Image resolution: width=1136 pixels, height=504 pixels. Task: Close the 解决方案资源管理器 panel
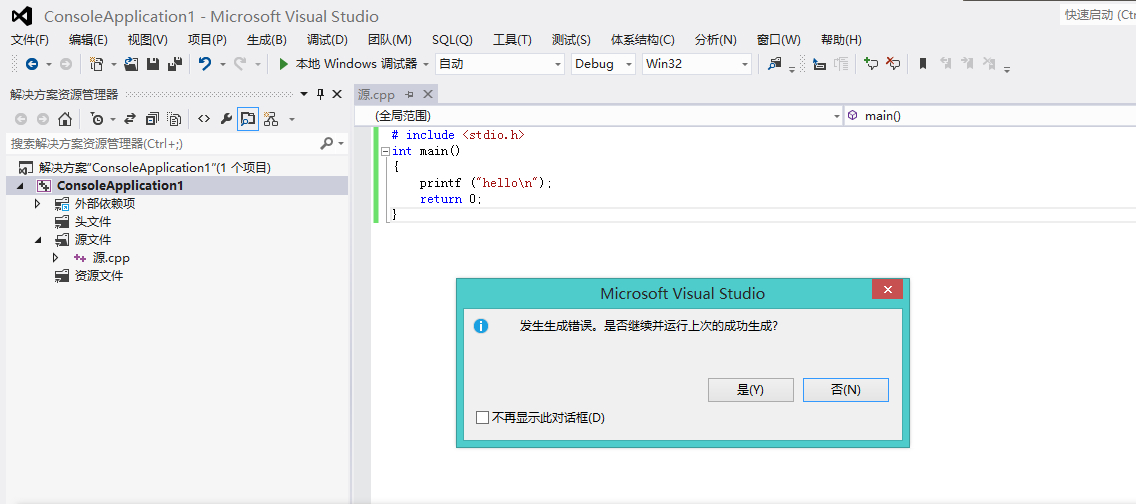click(x=337, y=94)
